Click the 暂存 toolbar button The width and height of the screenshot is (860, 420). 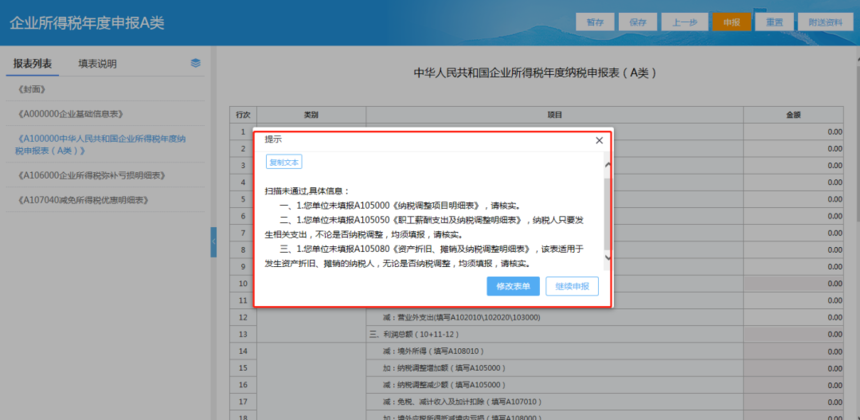pos(595,22)
